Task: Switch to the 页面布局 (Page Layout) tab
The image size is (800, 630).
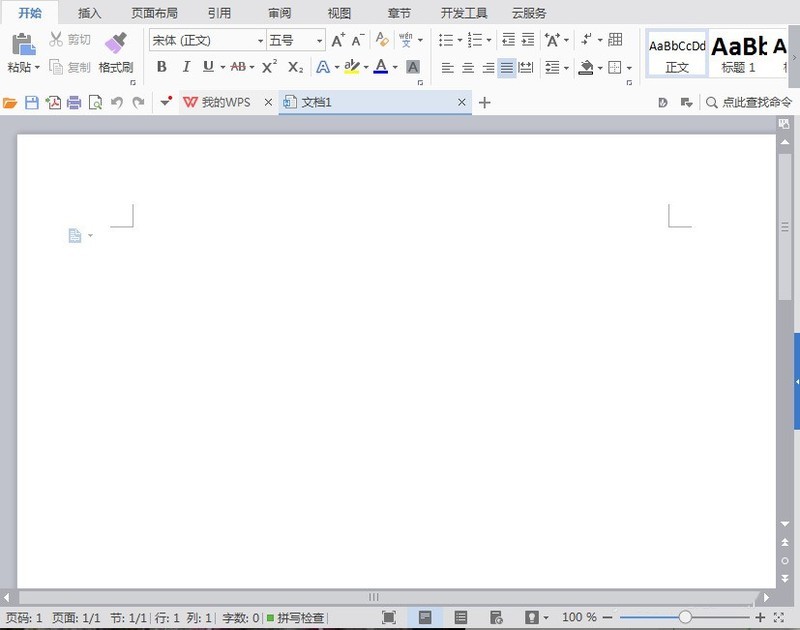Action: [x=155, y=13]
